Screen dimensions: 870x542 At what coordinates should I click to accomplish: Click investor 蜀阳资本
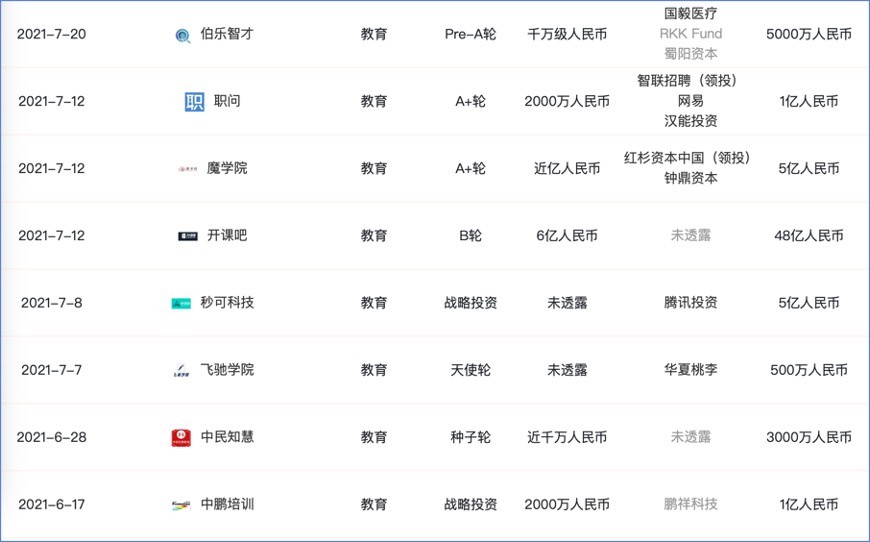click(691, 54)
